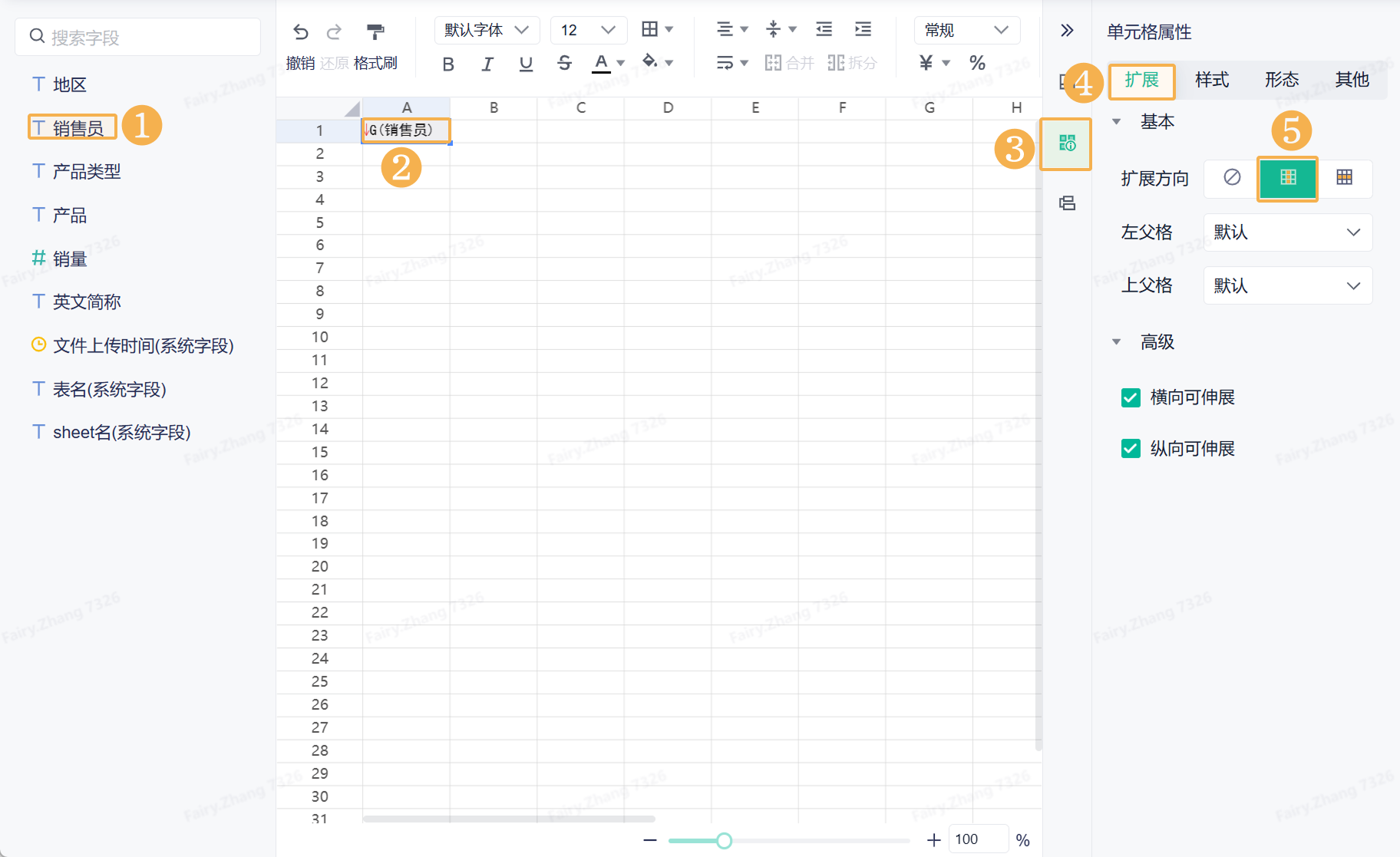Focus the 搜索字段 search box
The image size is (1400, 857).
click(x=138, y=37)
